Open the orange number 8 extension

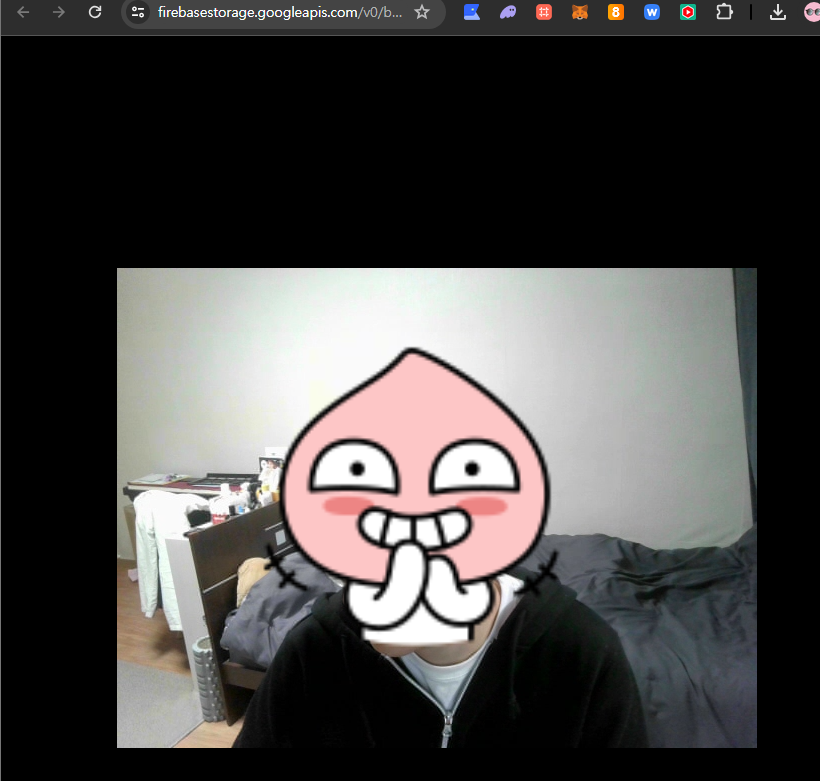[x=616, y=12]
